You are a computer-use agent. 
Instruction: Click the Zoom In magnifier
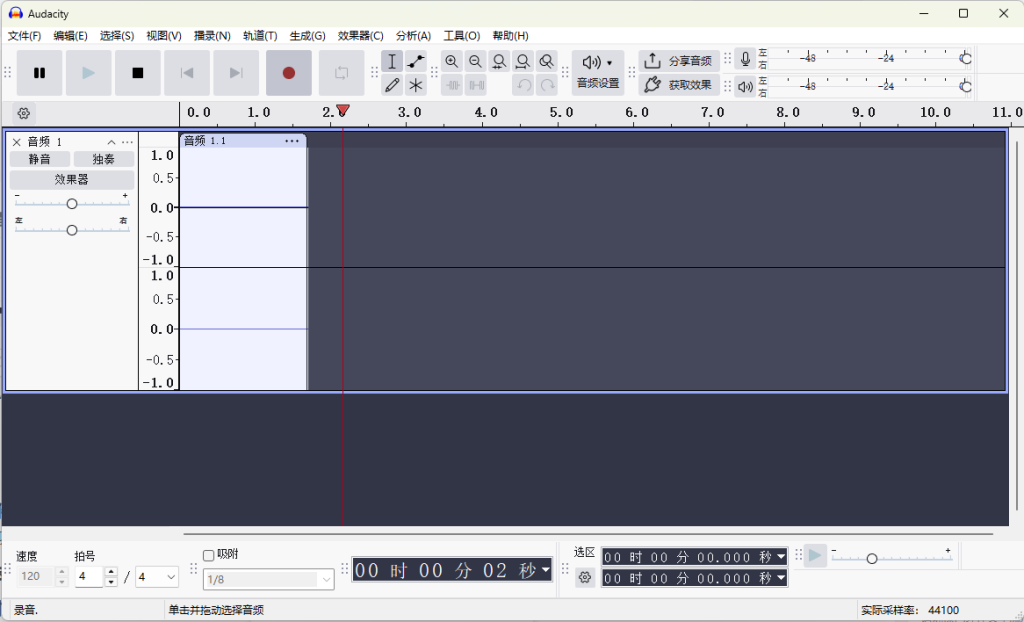pos(452,62)
